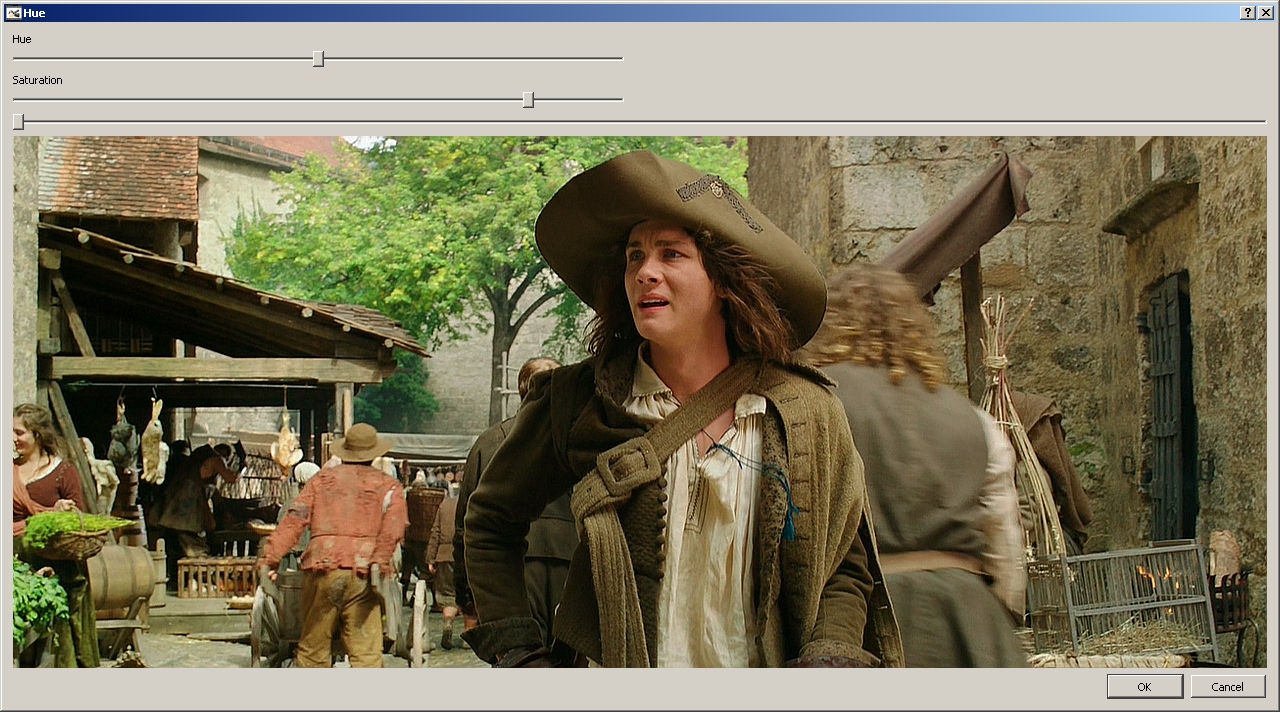Click the video preview image

point(639,402)
